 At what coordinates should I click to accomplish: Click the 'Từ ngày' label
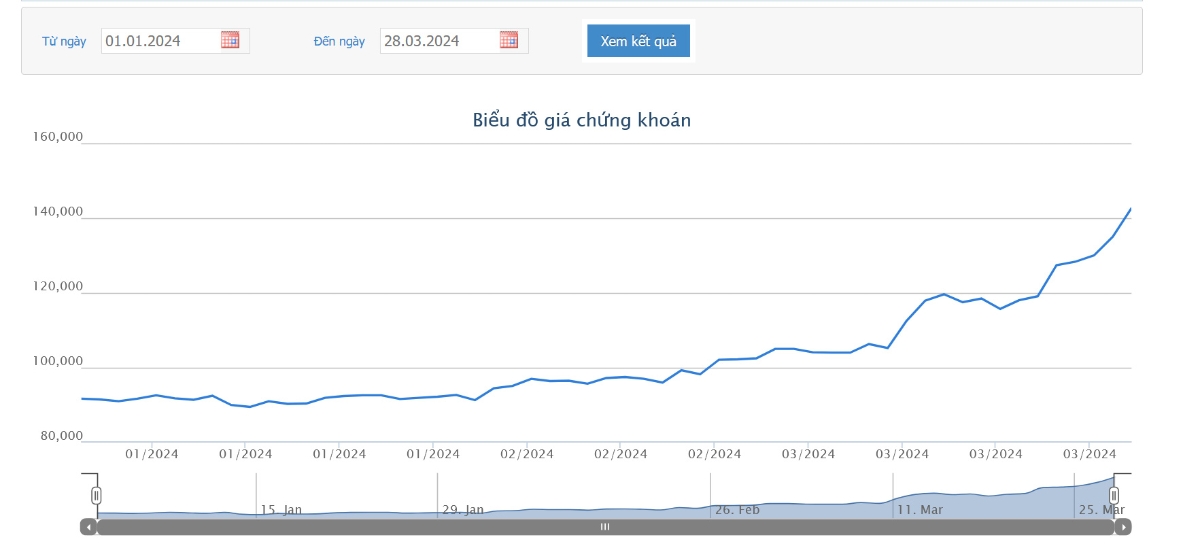64,41
